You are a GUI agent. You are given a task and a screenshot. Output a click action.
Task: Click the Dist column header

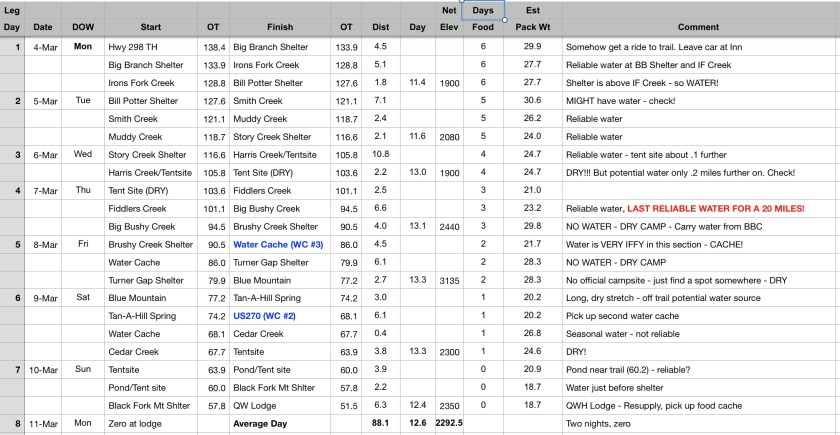(380, 27)
